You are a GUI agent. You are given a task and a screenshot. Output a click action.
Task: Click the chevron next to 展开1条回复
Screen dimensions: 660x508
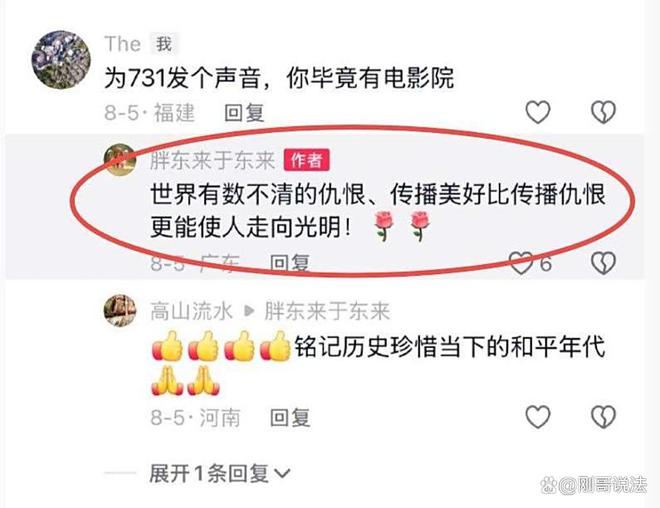282,474
